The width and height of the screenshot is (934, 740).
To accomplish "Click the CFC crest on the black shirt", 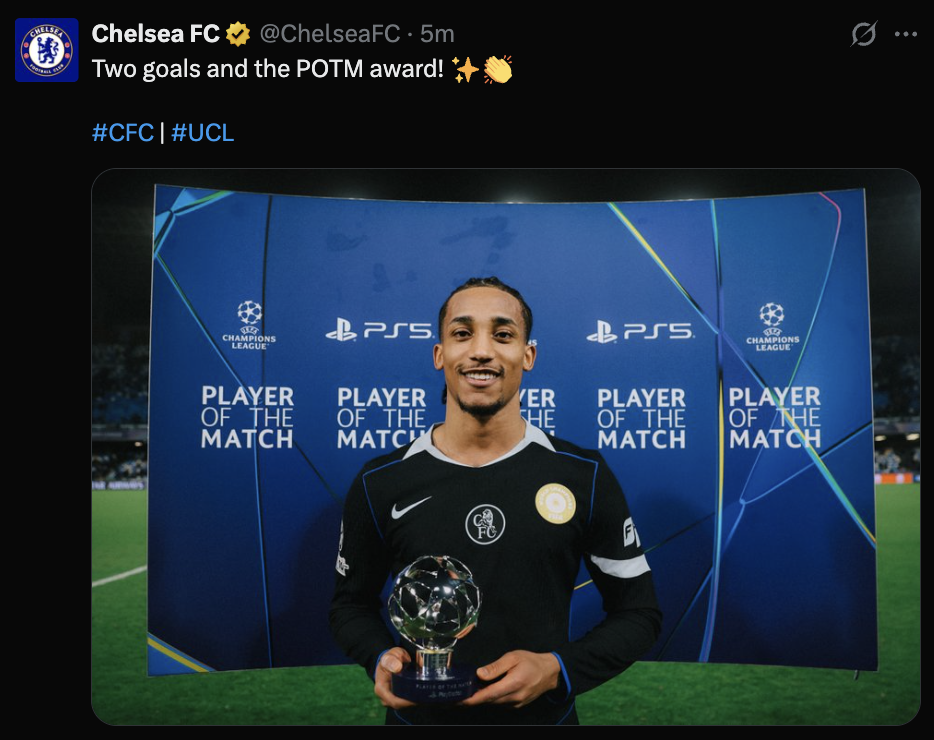I will tap(485, 524).
